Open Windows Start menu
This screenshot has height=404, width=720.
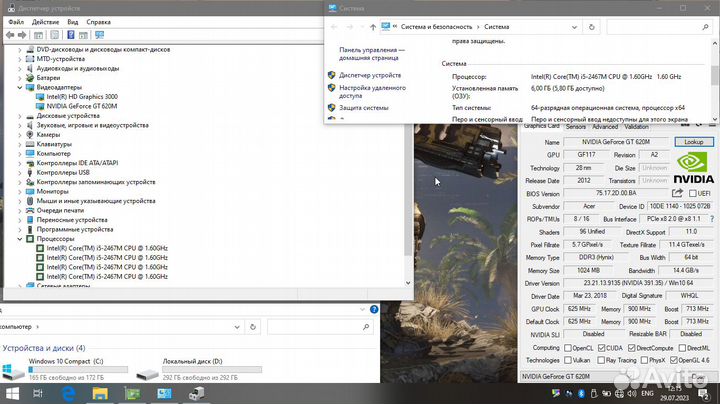(x=11, y=393)
